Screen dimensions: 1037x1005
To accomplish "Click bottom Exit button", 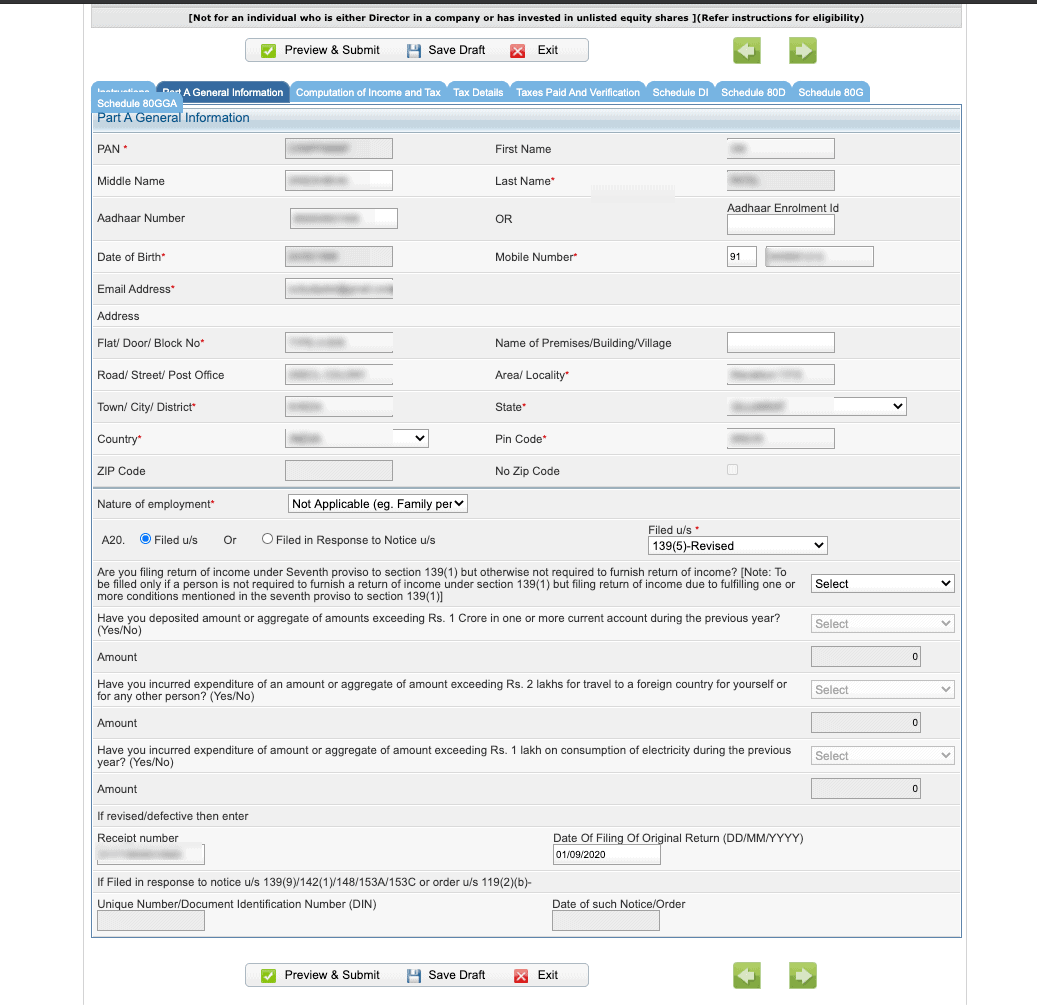I will (x=536, y=975).
